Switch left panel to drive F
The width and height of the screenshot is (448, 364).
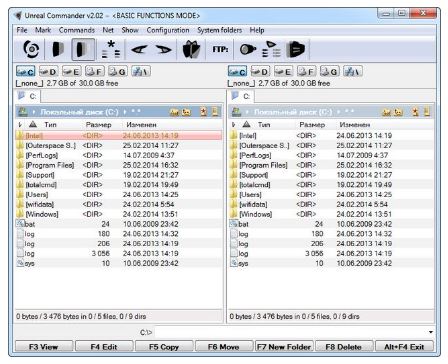(95, 71)
